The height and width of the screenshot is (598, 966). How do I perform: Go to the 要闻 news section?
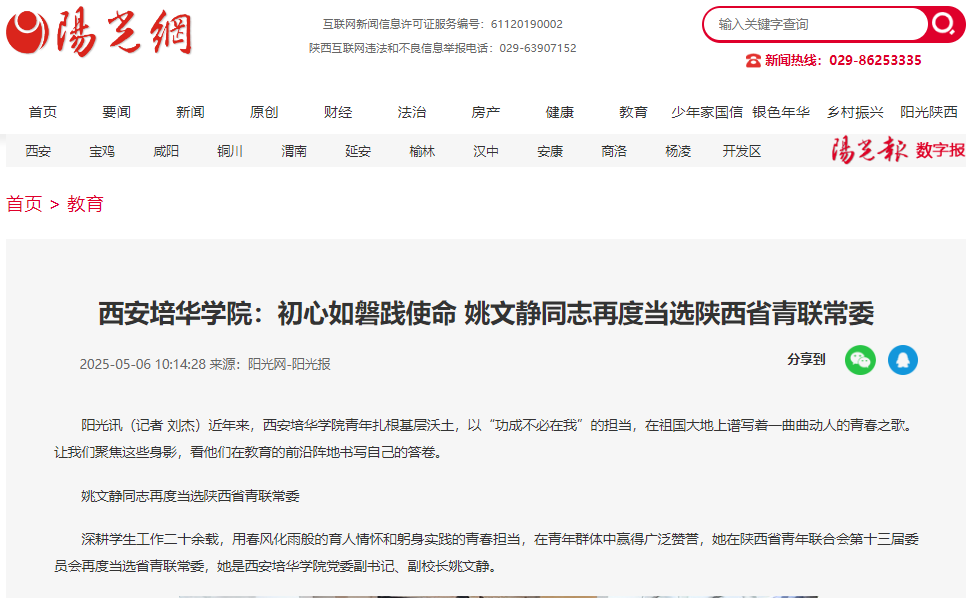point(117,112)
